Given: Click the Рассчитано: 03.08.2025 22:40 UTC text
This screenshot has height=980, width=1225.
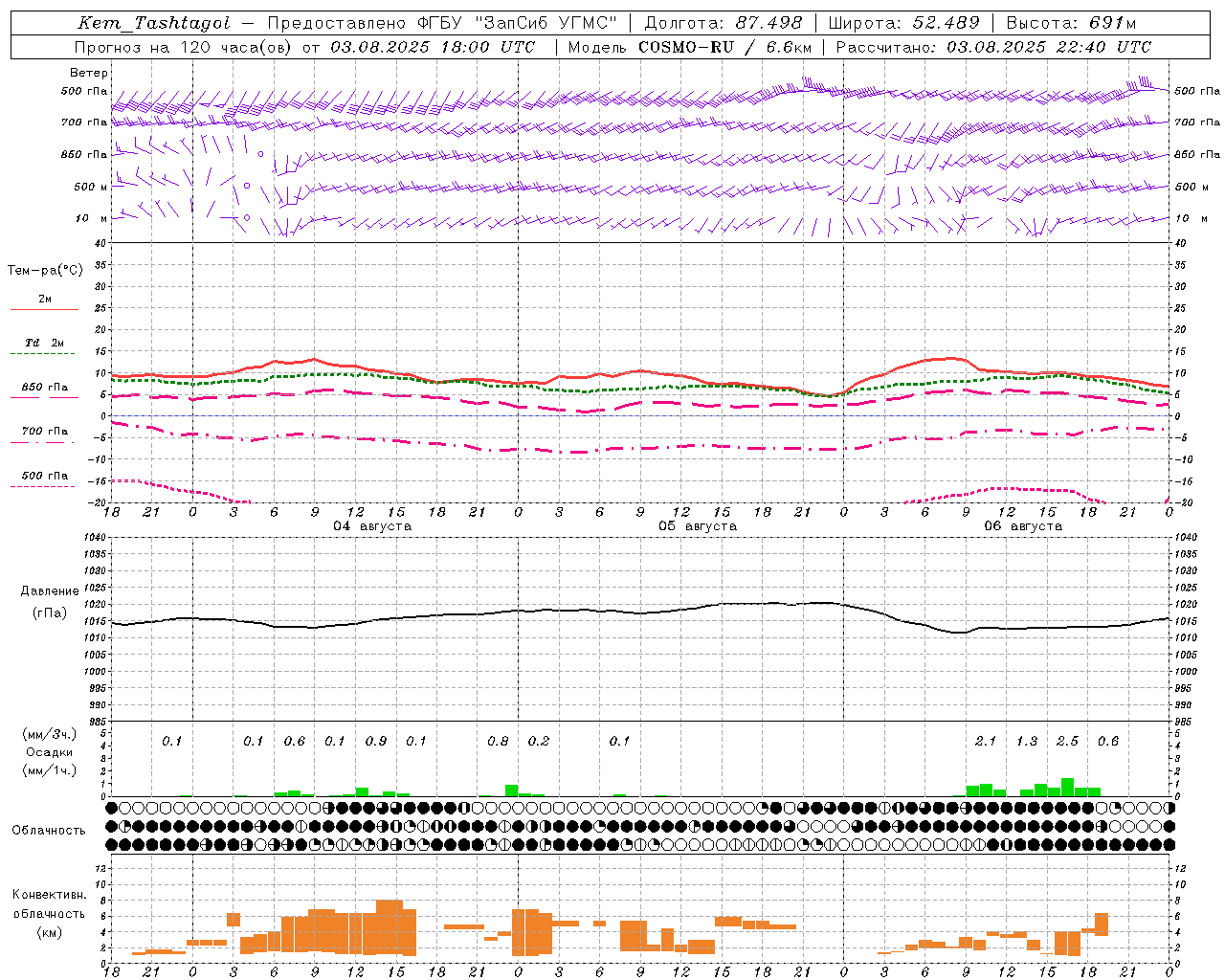Looking at the screenshot, I should pyautogui.click(x=993, y=47).
